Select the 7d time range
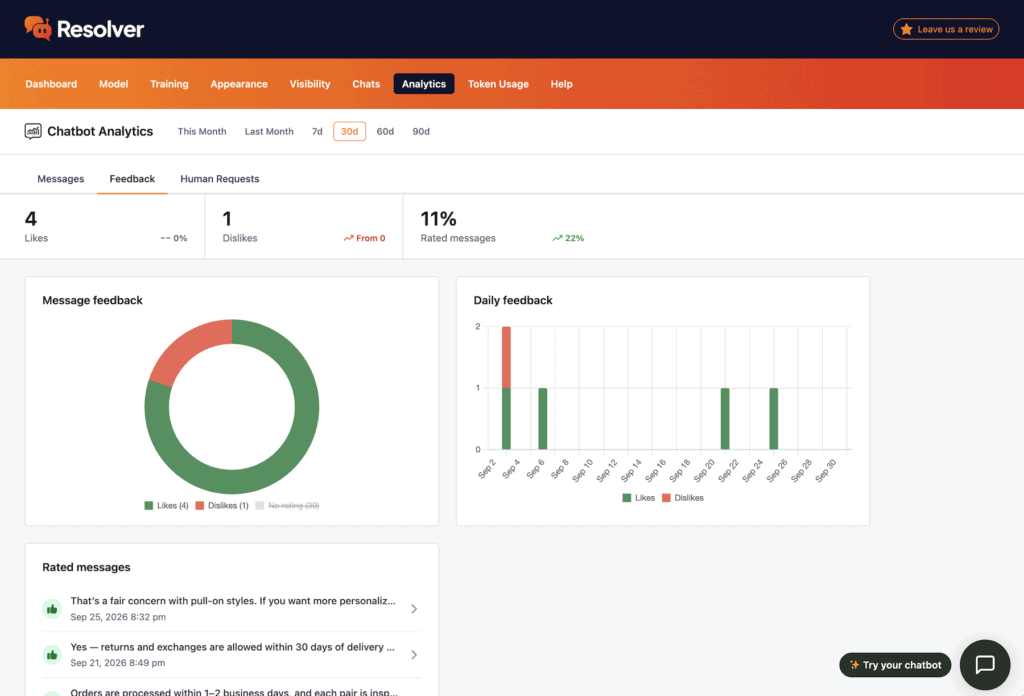 point(317,131)
